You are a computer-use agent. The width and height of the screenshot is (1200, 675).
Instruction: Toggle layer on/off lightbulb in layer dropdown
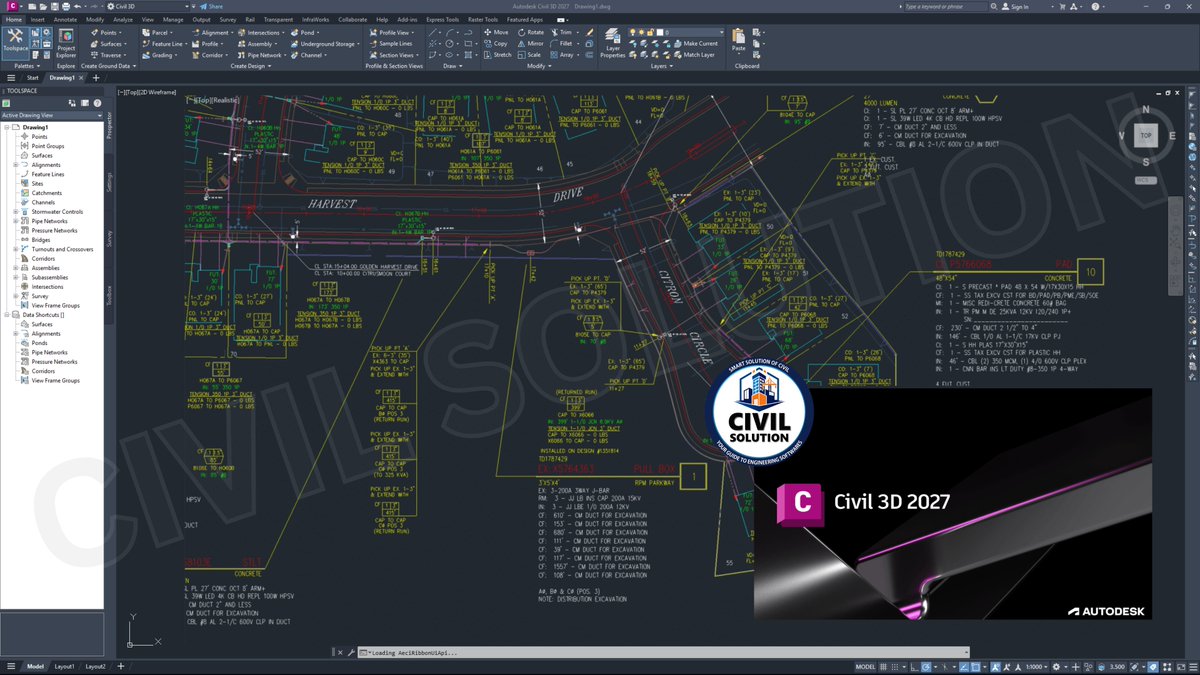coord(634,32)
